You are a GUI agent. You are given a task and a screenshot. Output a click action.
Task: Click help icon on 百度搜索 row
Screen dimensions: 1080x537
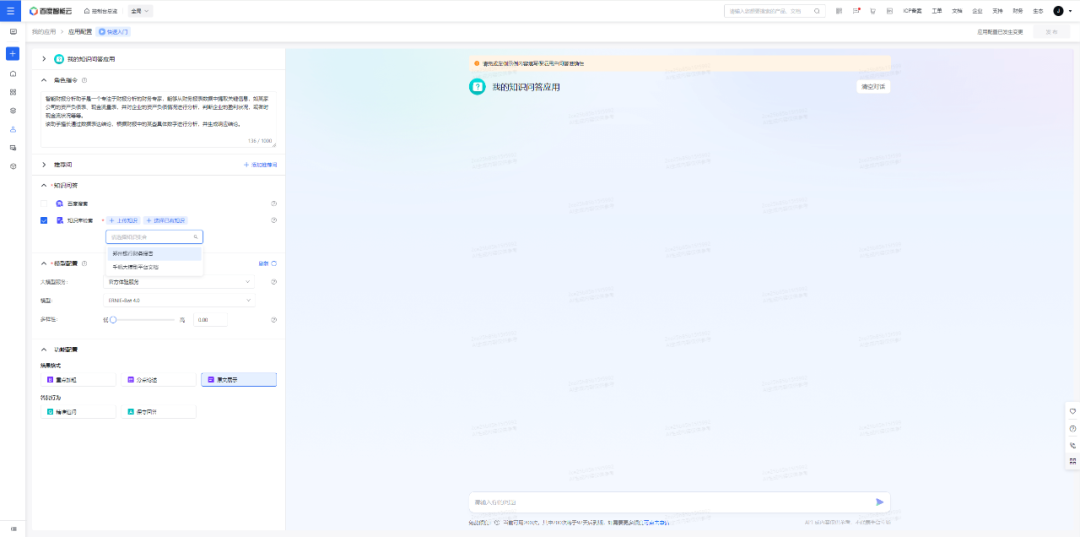(274, 204)
